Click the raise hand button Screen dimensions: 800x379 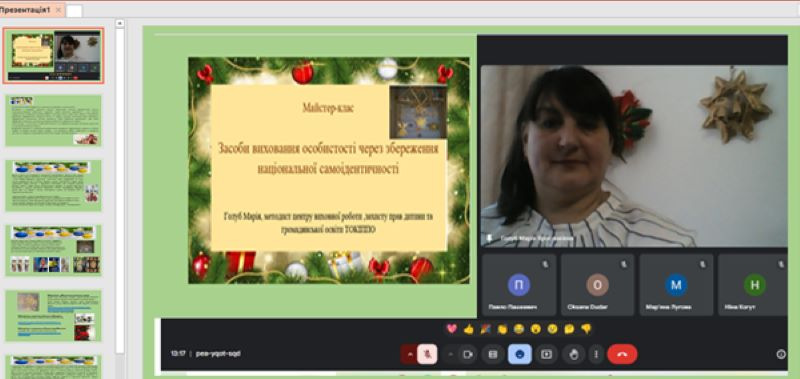tap(573, 354)
